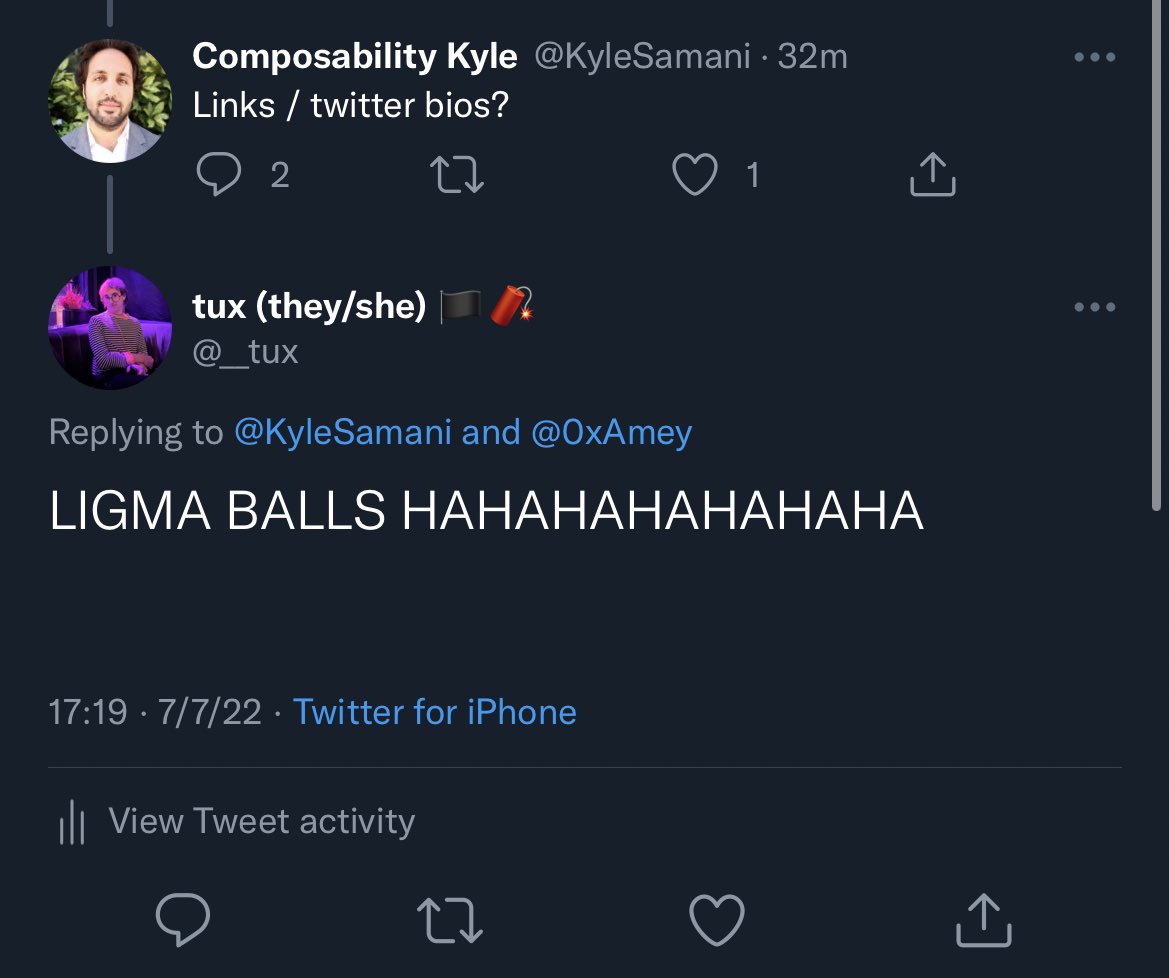This screenshot has width=1169, height=978.
Task: Reply to tux's LIGMA BALLS tweet
Action: click(x=183, y=919)
